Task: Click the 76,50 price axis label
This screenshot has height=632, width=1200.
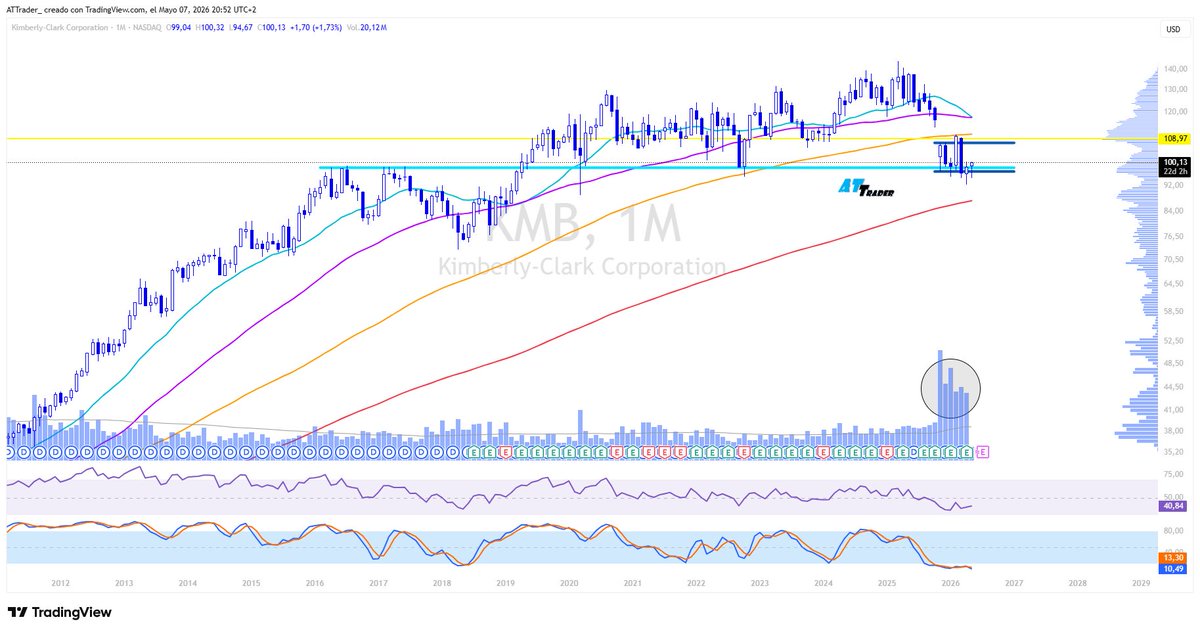Action: (1172, 236)
